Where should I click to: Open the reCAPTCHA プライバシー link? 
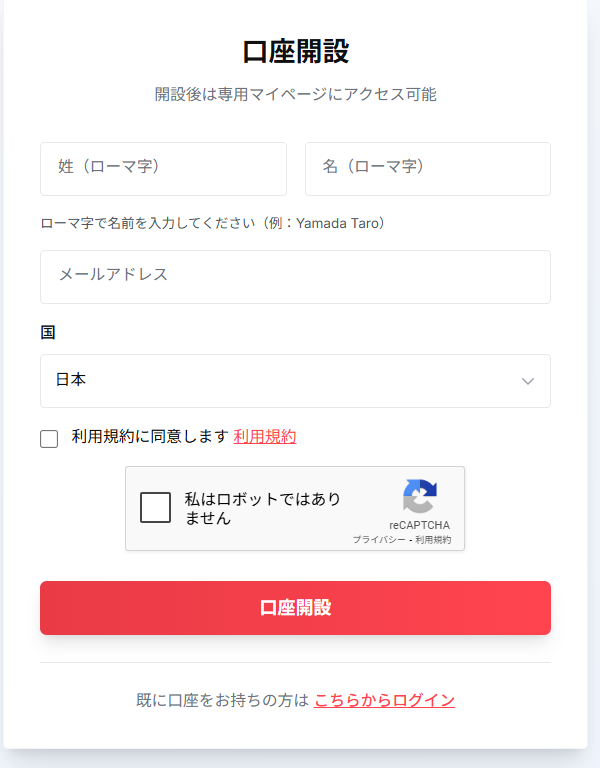tap(378, 540)
